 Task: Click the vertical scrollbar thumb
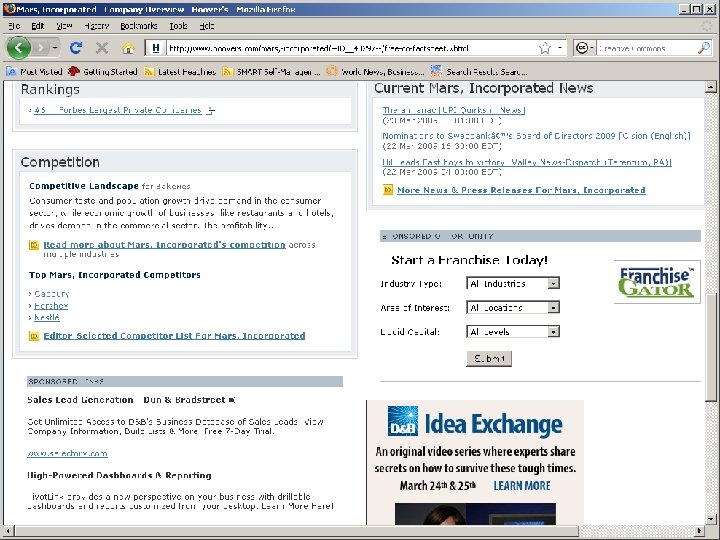[710, 346]
